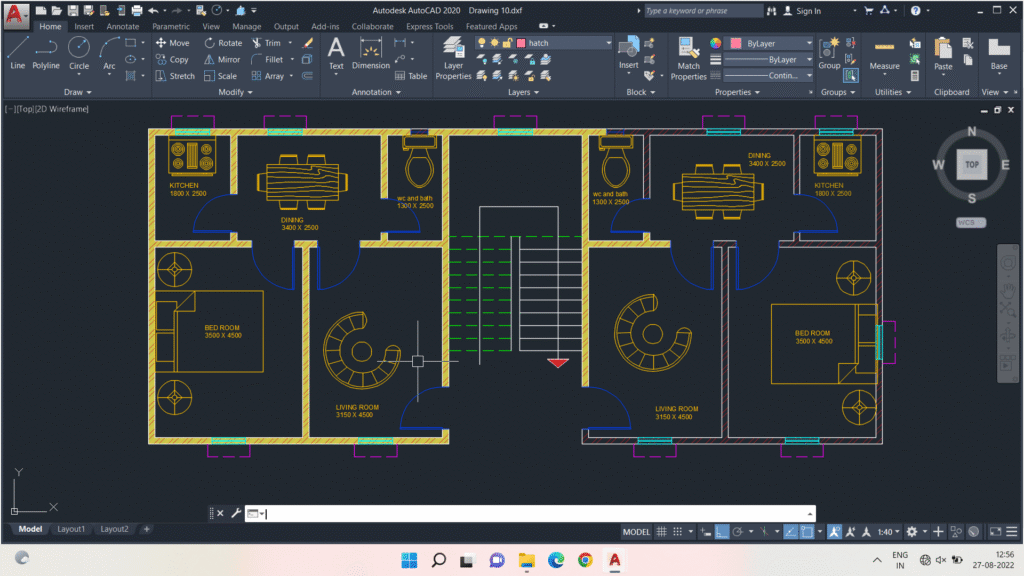This screenshot has height=576, width=1024.
Task: Open the Express Tools tab
Action: coord(429,27)
